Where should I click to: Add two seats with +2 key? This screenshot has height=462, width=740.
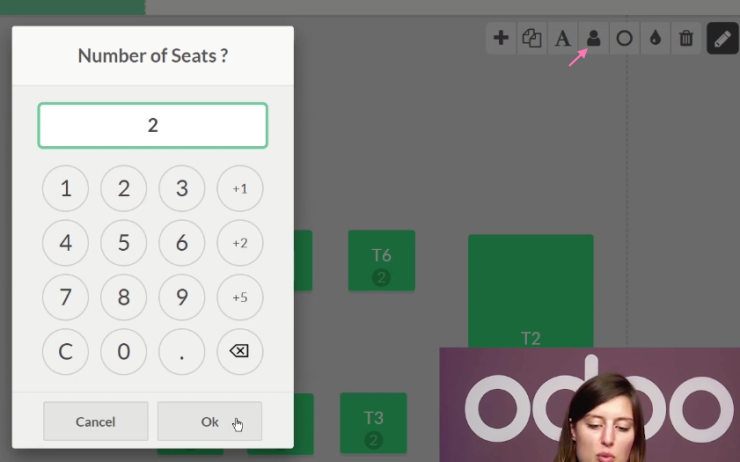click(240, 243)
